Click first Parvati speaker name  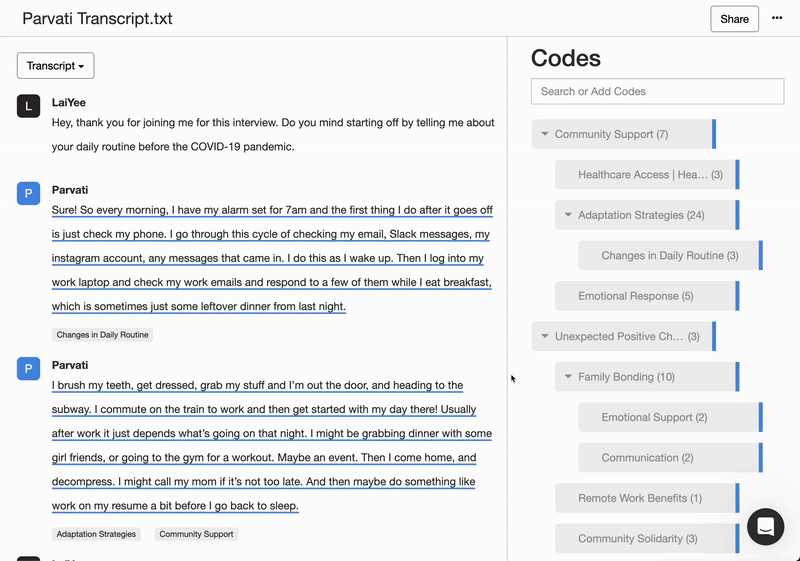(x=70, y=190)
